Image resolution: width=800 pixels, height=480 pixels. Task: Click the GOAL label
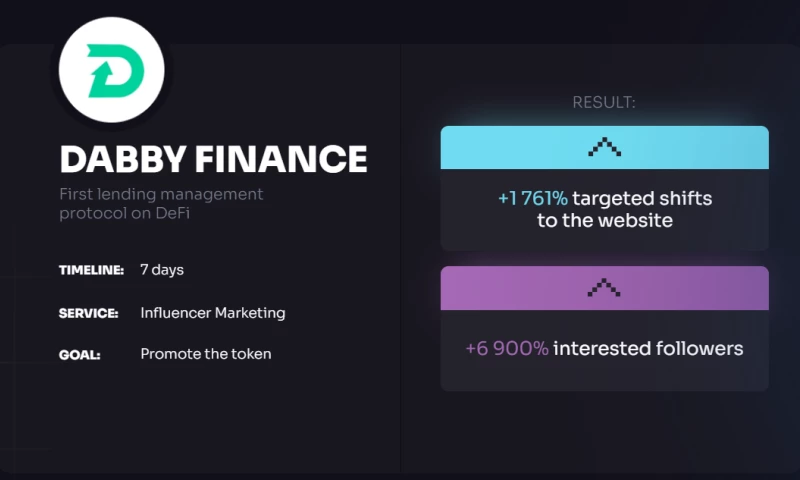79,354
